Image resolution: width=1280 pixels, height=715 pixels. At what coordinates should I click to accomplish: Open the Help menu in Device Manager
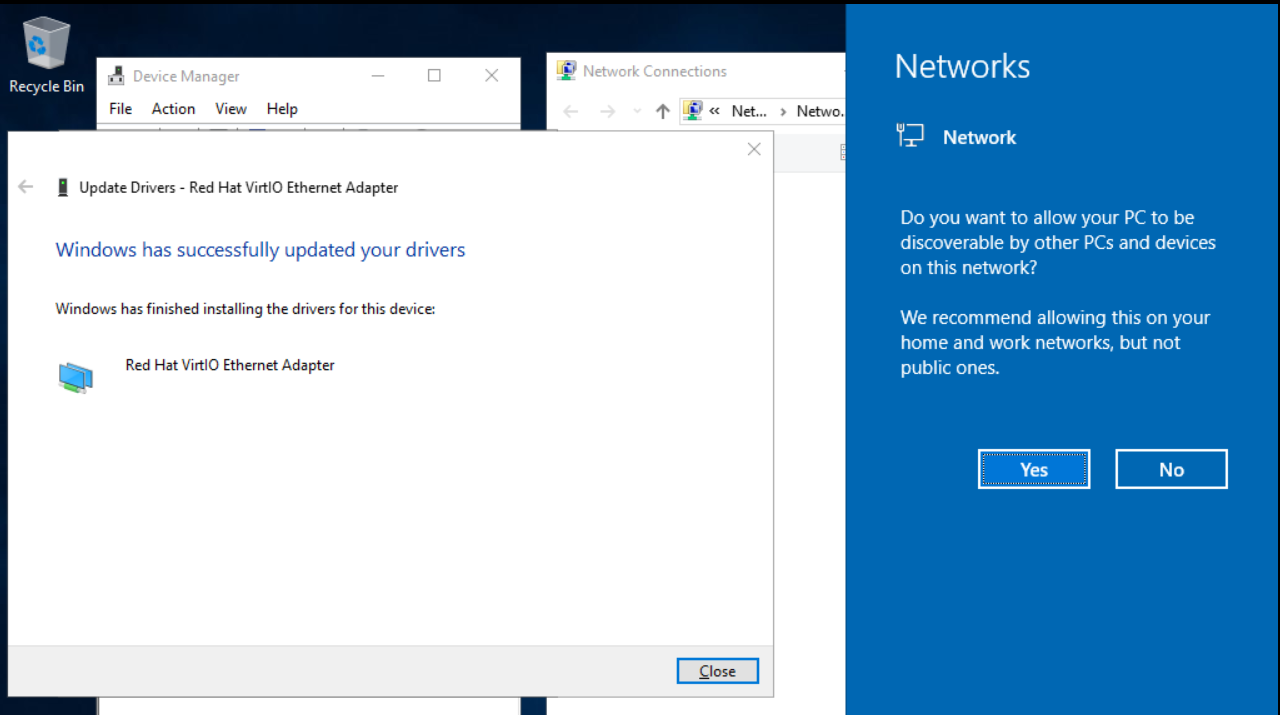coord(282,109)
